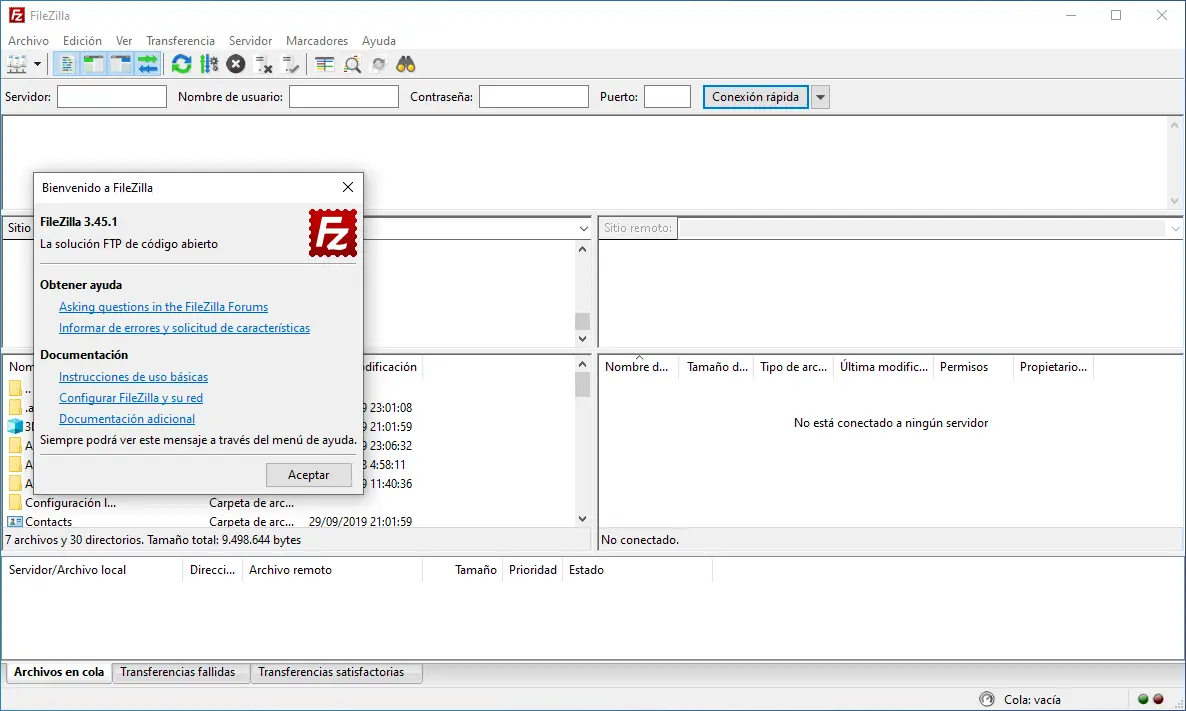Click the Servidor input field
The height and width of the screenshot is (711, 1186).
coord(112,97)
